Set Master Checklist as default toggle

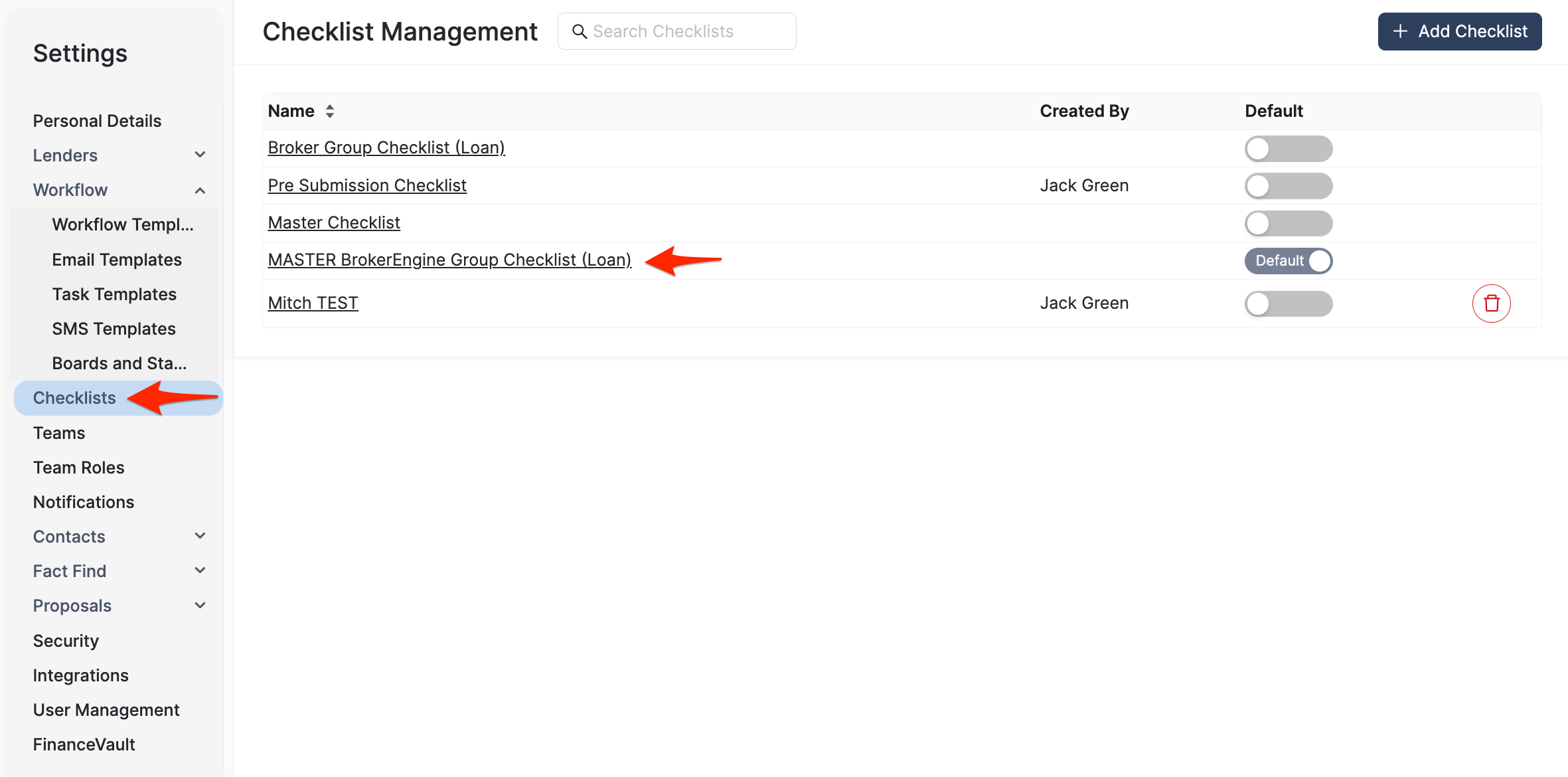pos(1288,224)
